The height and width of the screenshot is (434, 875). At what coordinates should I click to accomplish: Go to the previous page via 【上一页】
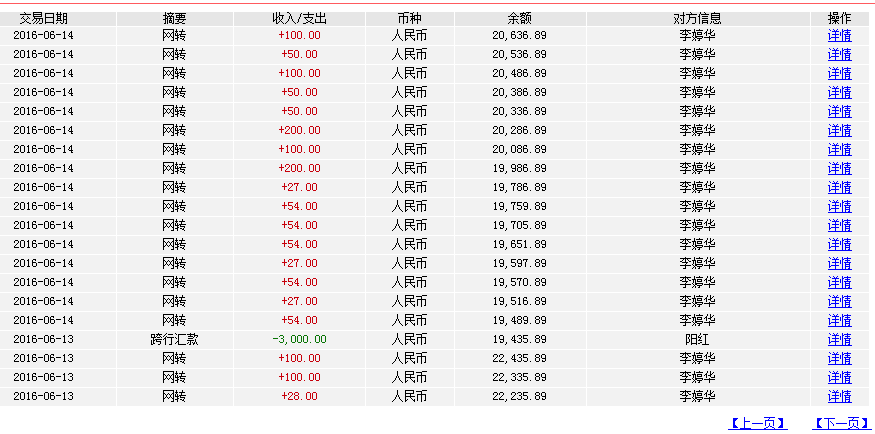[758, 423]
